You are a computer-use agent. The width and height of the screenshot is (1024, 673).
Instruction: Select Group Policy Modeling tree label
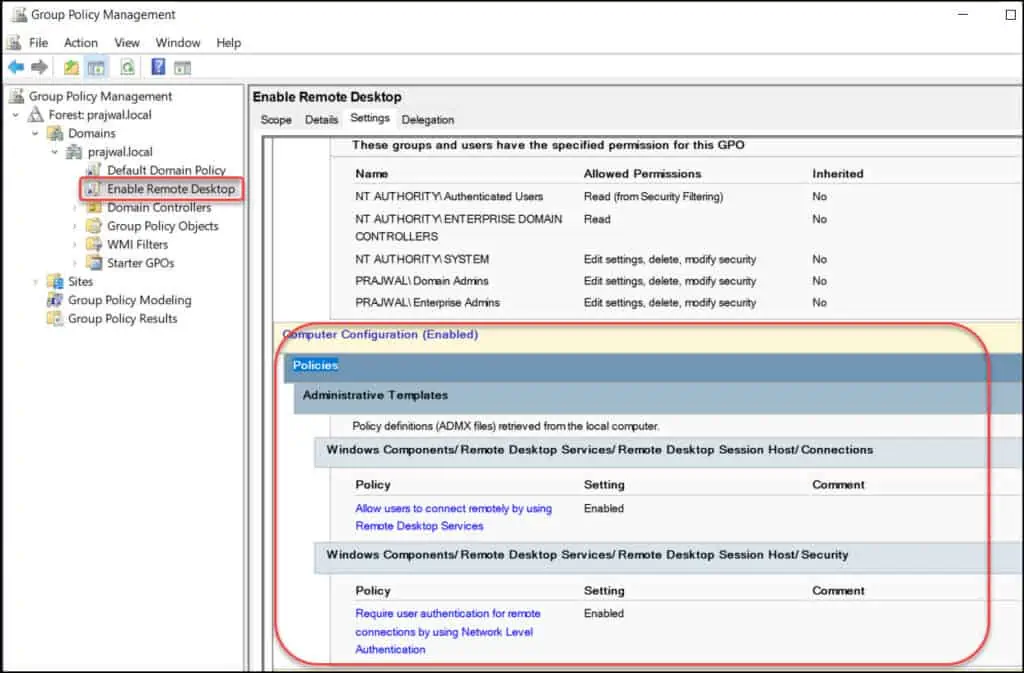130,300
